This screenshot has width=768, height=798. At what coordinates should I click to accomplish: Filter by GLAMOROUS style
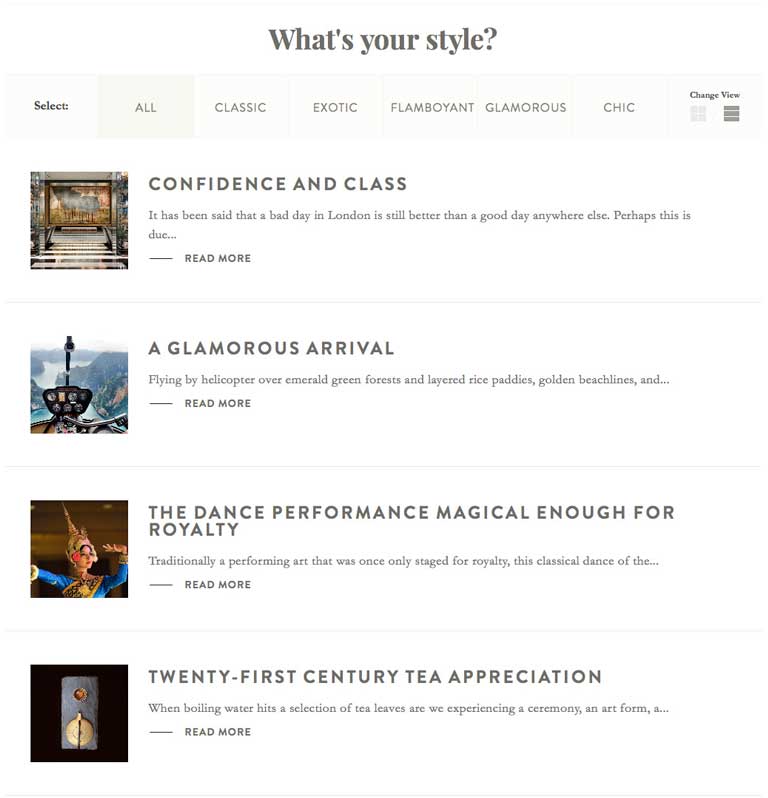(x=525, y=107)
